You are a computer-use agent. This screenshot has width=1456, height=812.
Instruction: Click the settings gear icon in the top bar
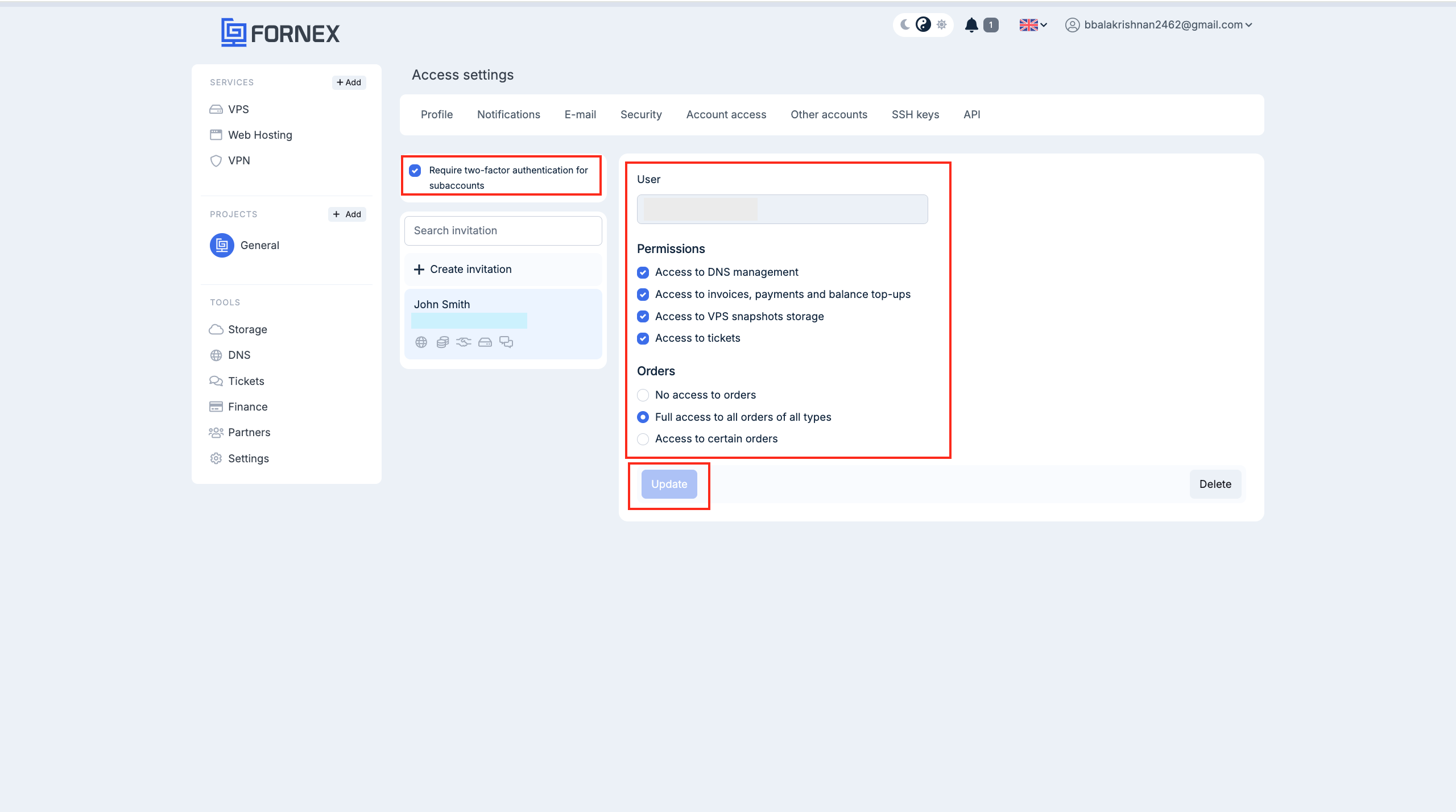940,24
